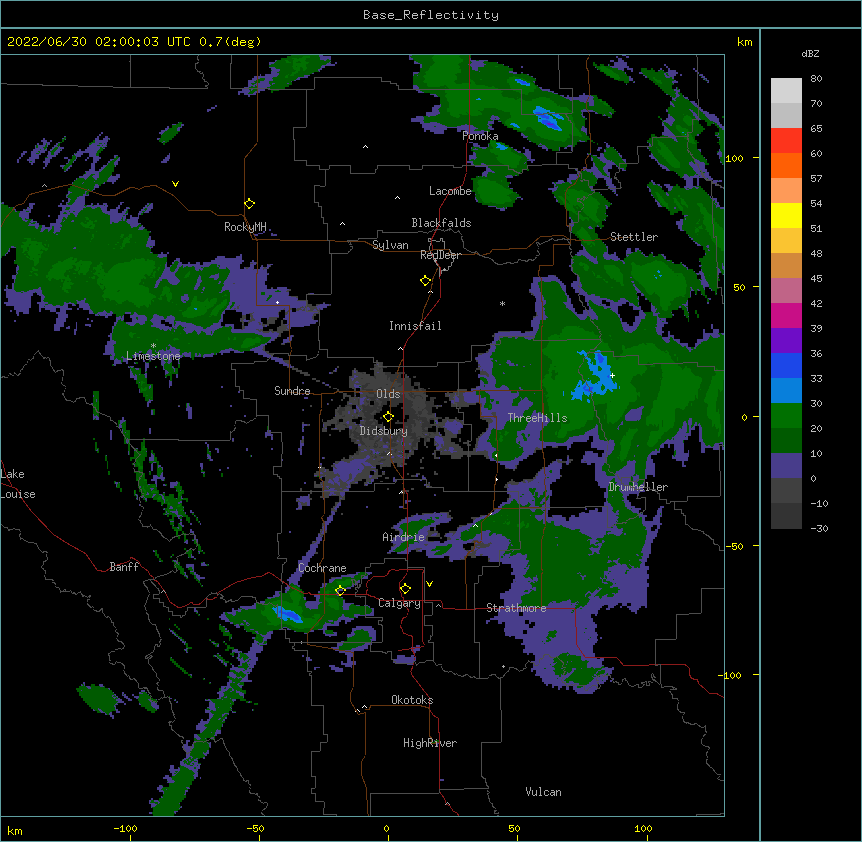Choose the purple 39 dBZ legend swatch
This screenshot has height=842, width=862.
[786, 341]
